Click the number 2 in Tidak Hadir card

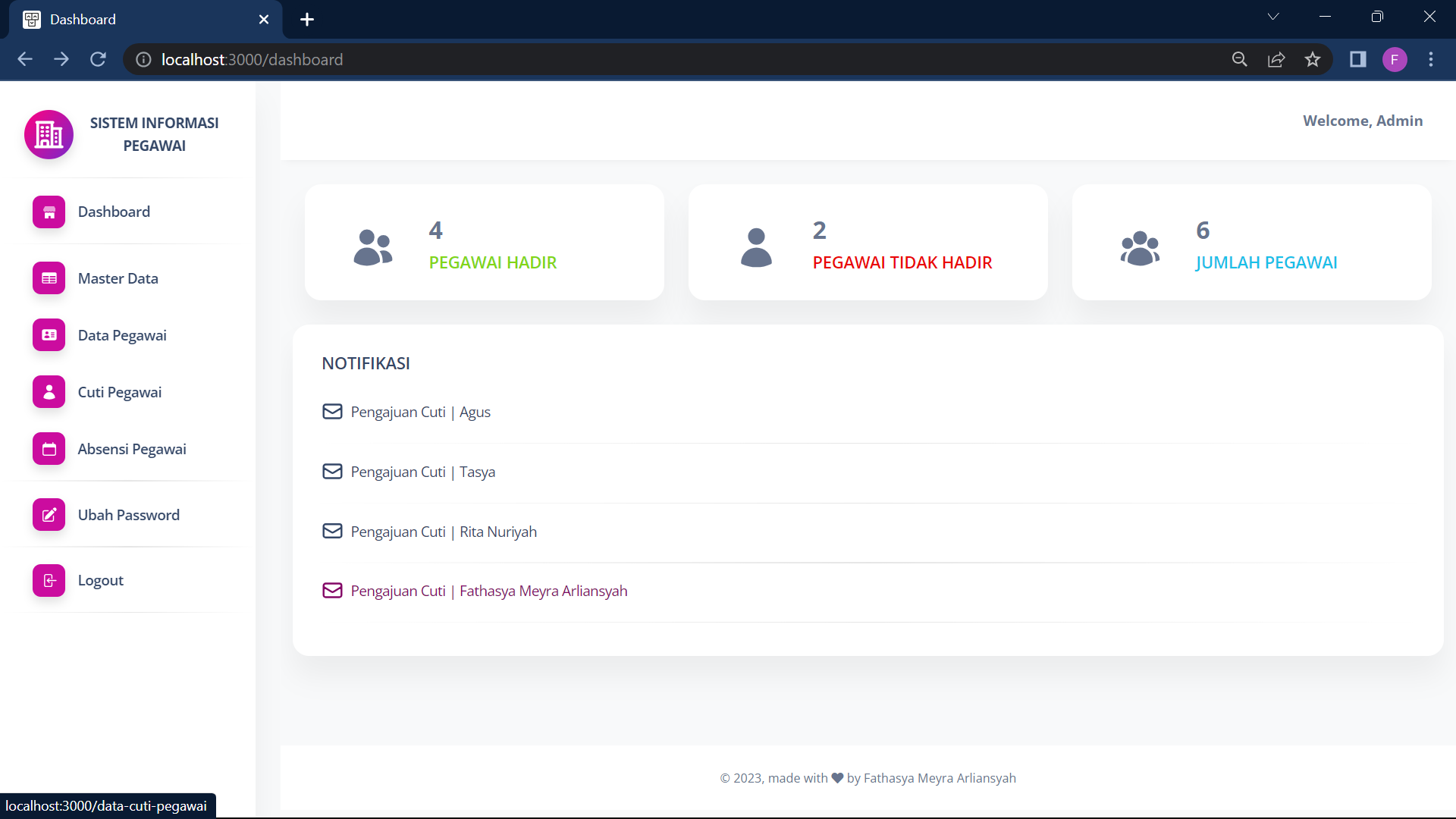coord(820,231)
